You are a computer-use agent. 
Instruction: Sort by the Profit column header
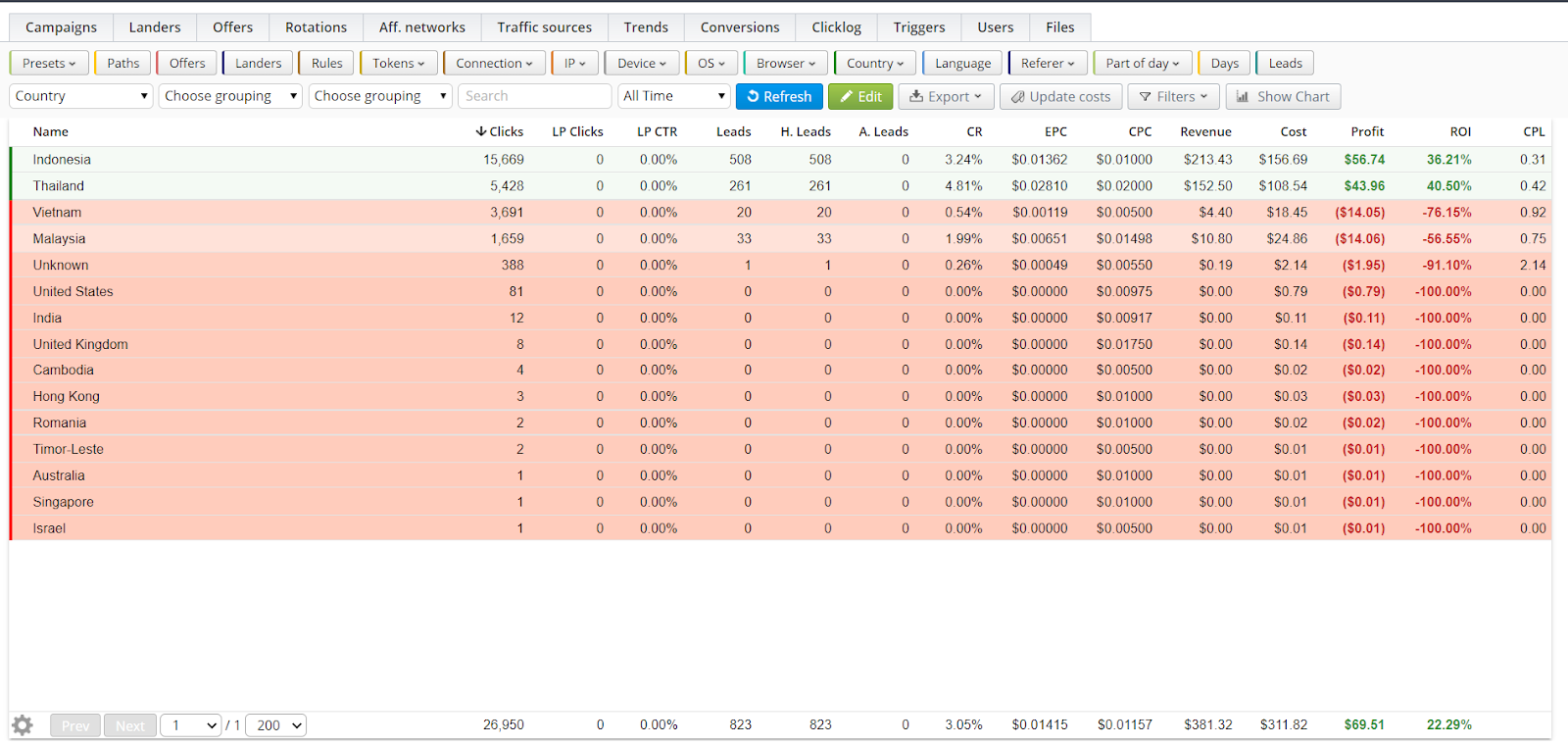pyautogui.click(x=1367, y=131)
